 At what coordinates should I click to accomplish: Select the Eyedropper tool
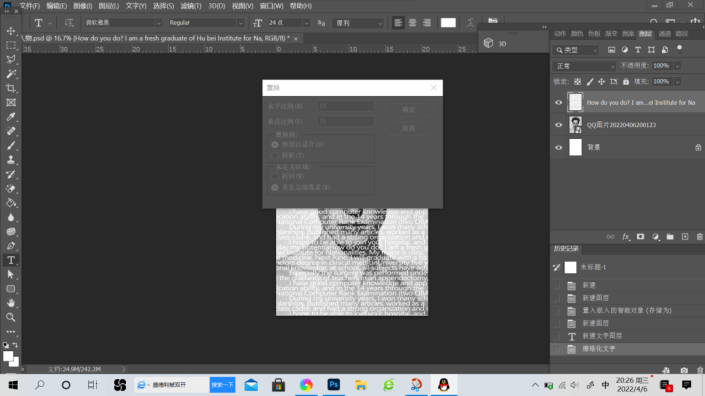click(x=11, y=117)
